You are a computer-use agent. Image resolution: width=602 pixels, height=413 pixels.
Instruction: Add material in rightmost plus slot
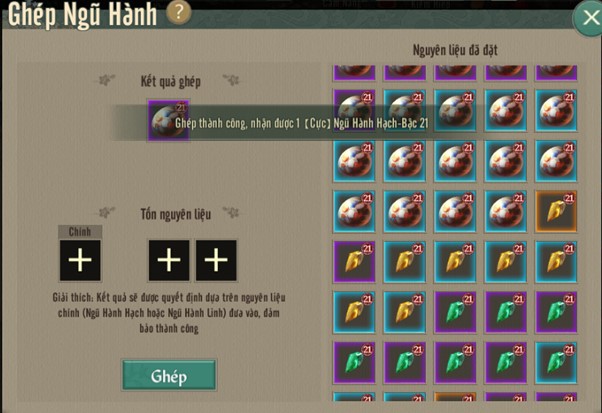pos(216,260)
